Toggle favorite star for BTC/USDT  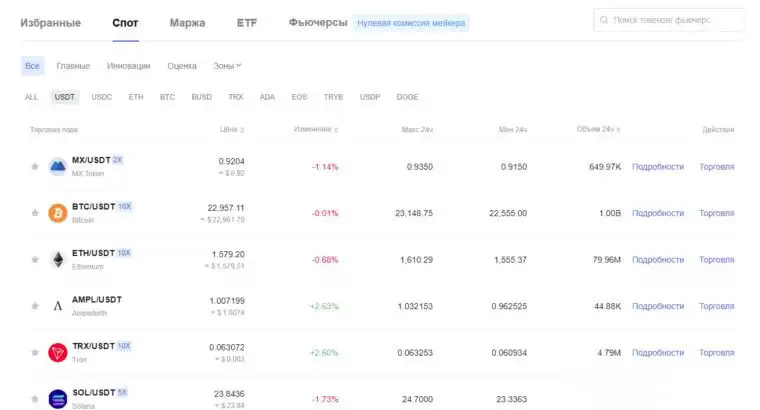pos(35,213)
